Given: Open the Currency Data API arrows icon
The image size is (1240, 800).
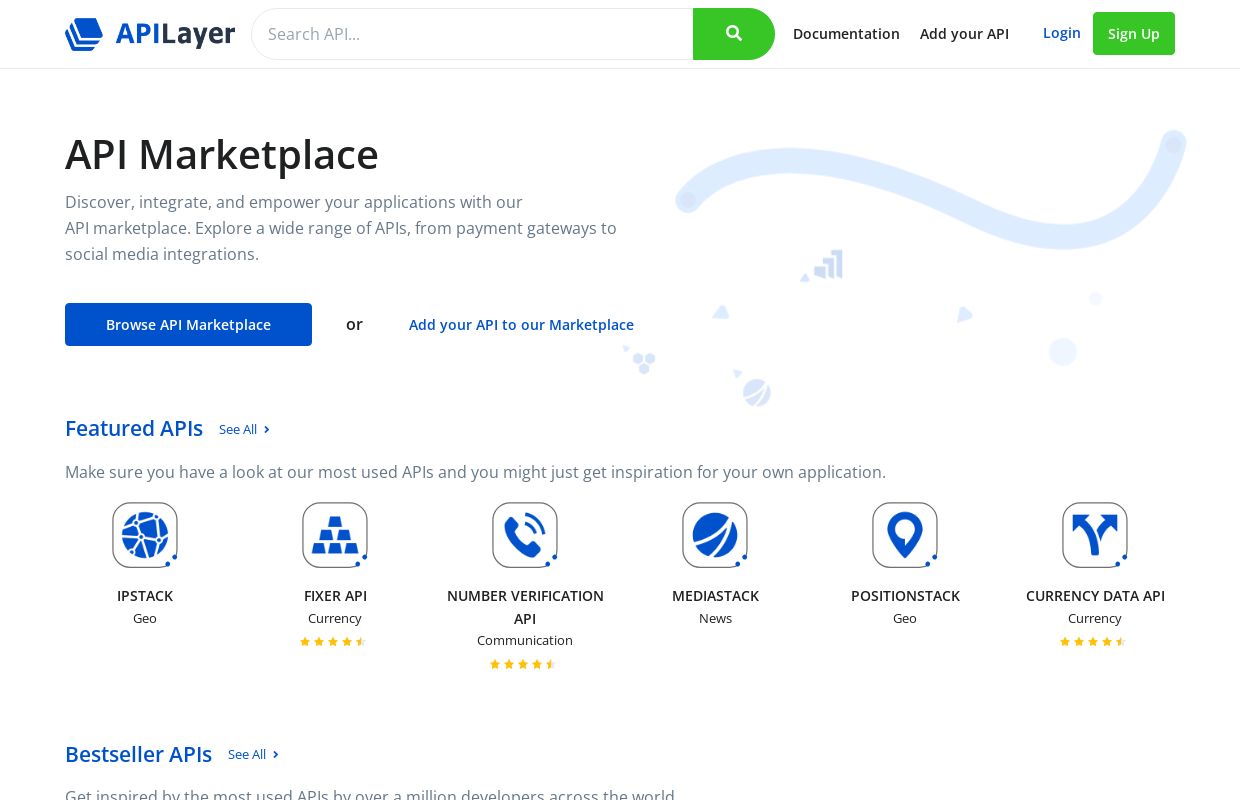Looking at the screenshot, I should tap(1095, 535).
